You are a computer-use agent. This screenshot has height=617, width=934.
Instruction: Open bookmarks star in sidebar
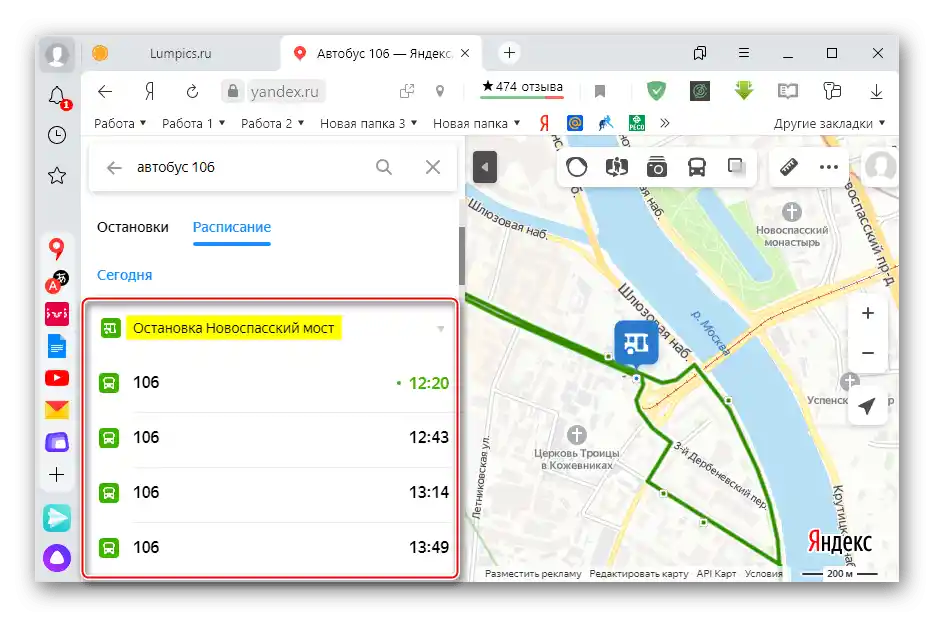coord(57,176)
